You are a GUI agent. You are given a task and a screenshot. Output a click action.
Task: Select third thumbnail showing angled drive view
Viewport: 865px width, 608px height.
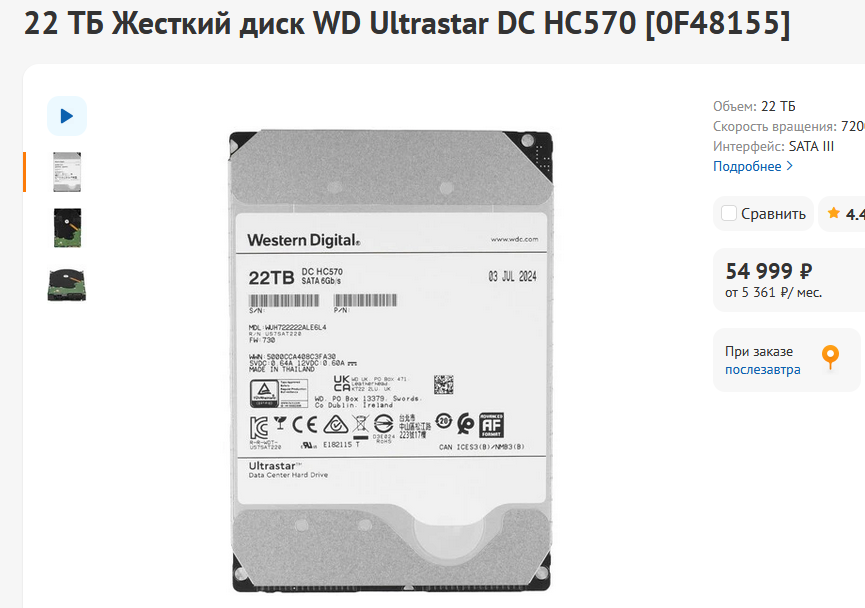67,285
